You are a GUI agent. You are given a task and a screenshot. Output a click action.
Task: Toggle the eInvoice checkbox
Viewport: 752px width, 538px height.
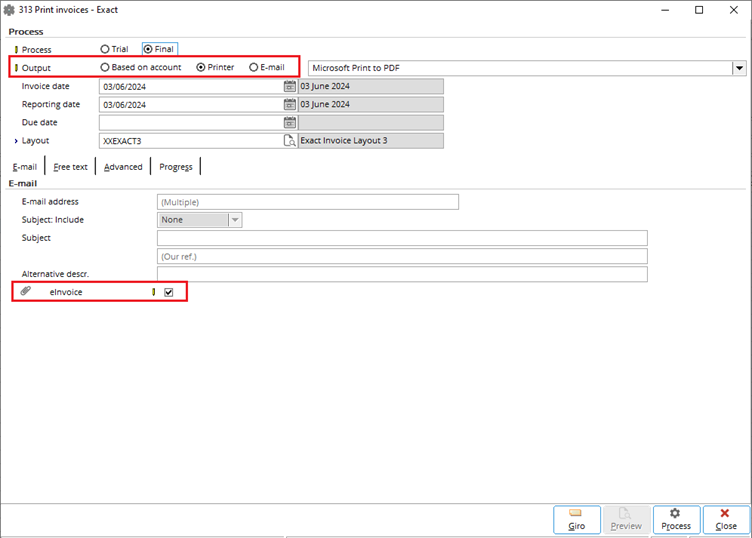point(169,292)
